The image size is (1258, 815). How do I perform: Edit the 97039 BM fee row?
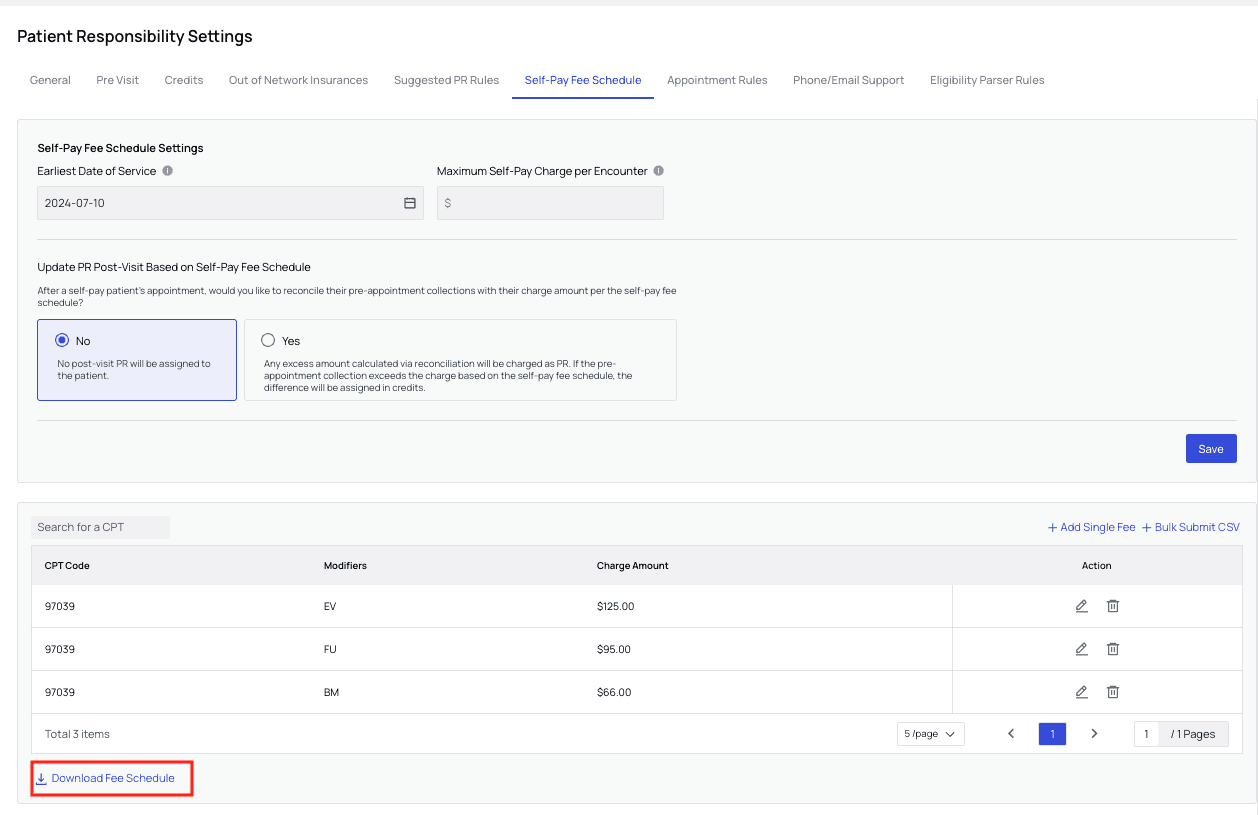[1081, 692]
